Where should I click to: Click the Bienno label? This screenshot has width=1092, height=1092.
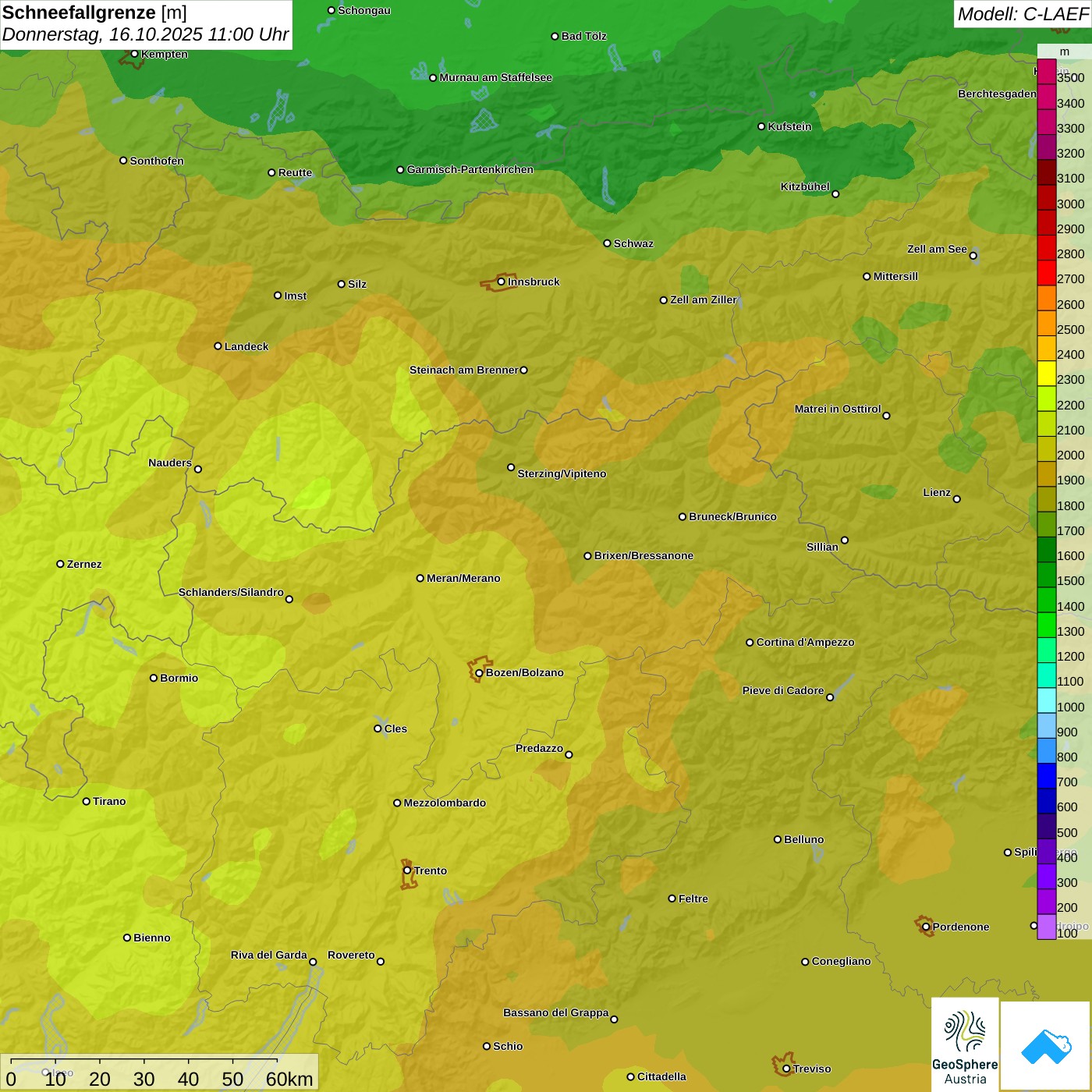[152, 938]
